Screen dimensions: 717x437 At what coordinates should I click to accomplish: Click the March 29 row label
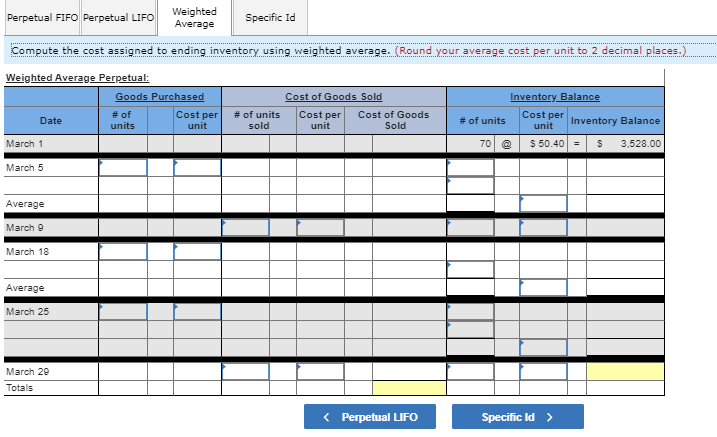coord(27,372)
